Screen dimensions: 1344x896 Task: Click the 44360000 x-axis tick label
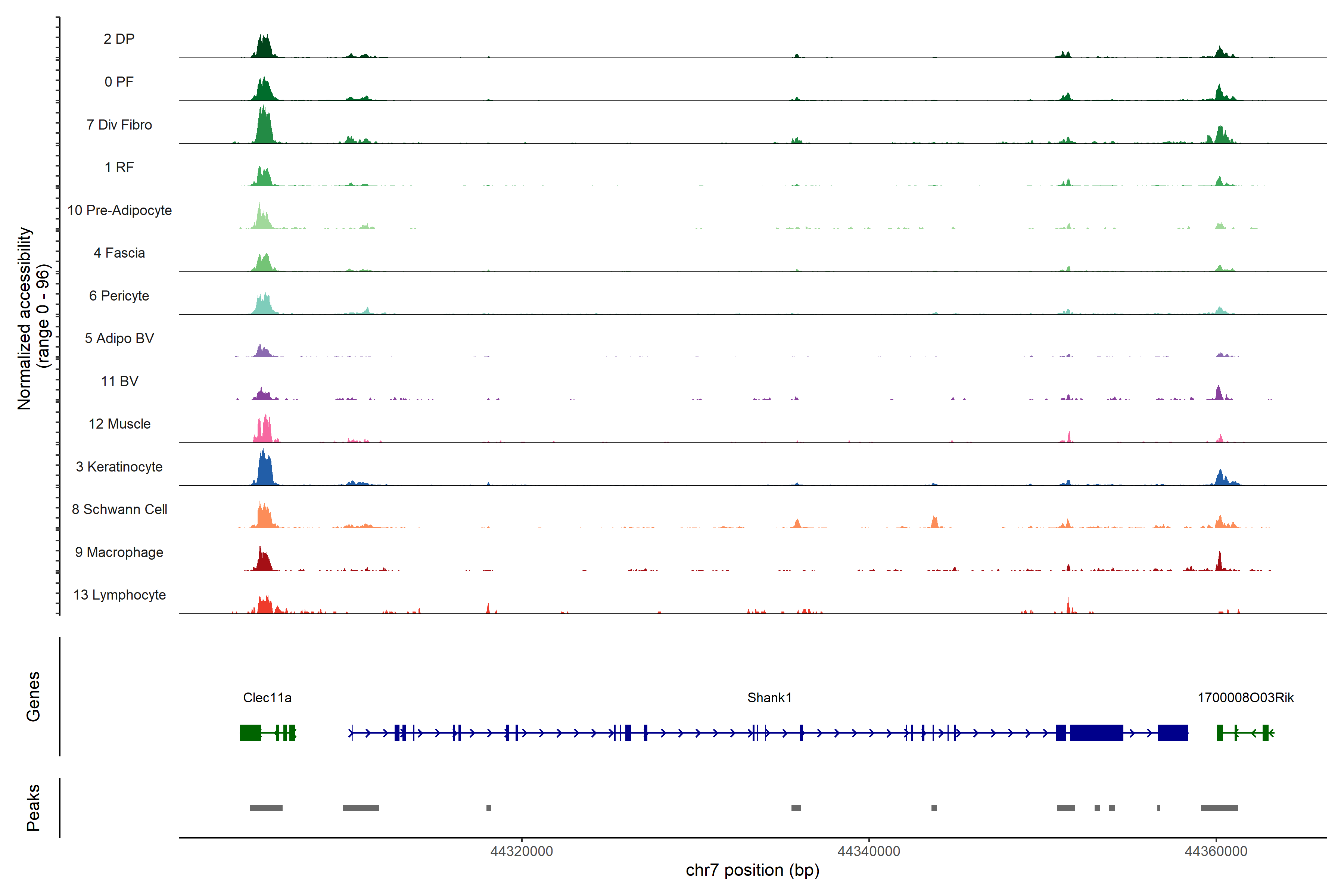pyautogui.click(x=1216, y=852)
